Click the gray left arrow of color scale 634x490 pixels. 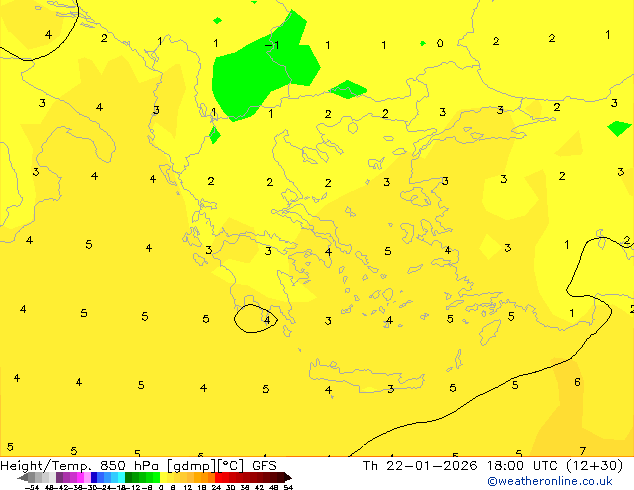coord(23,478)
